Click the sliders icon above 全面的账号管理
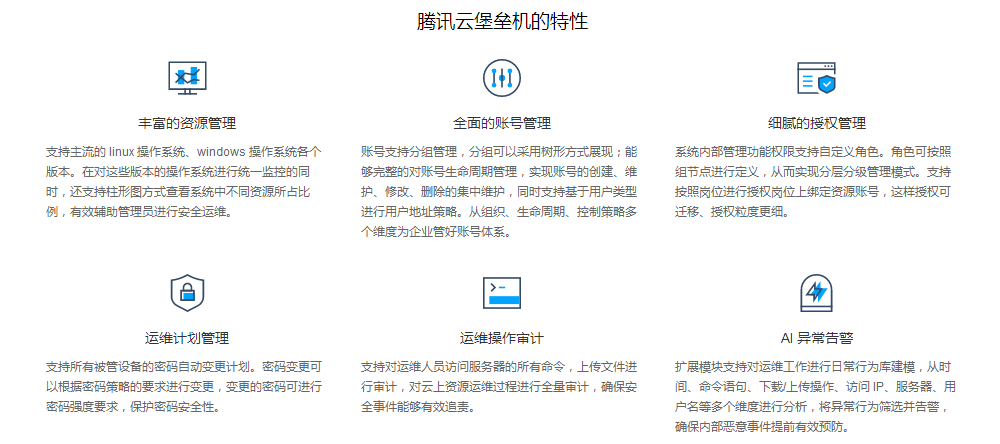1000x444 pixels. (502, 78)
